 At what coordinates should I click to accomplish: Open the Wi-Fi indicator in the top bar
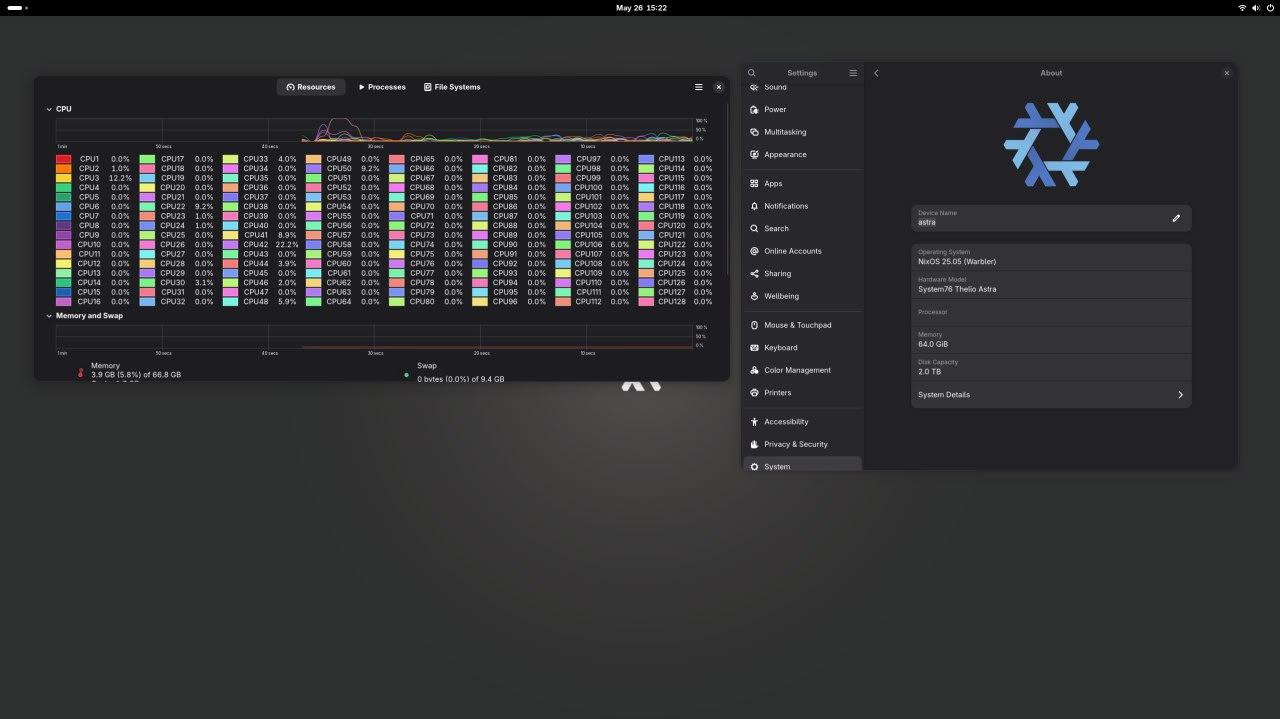(x=1242, y=8)
